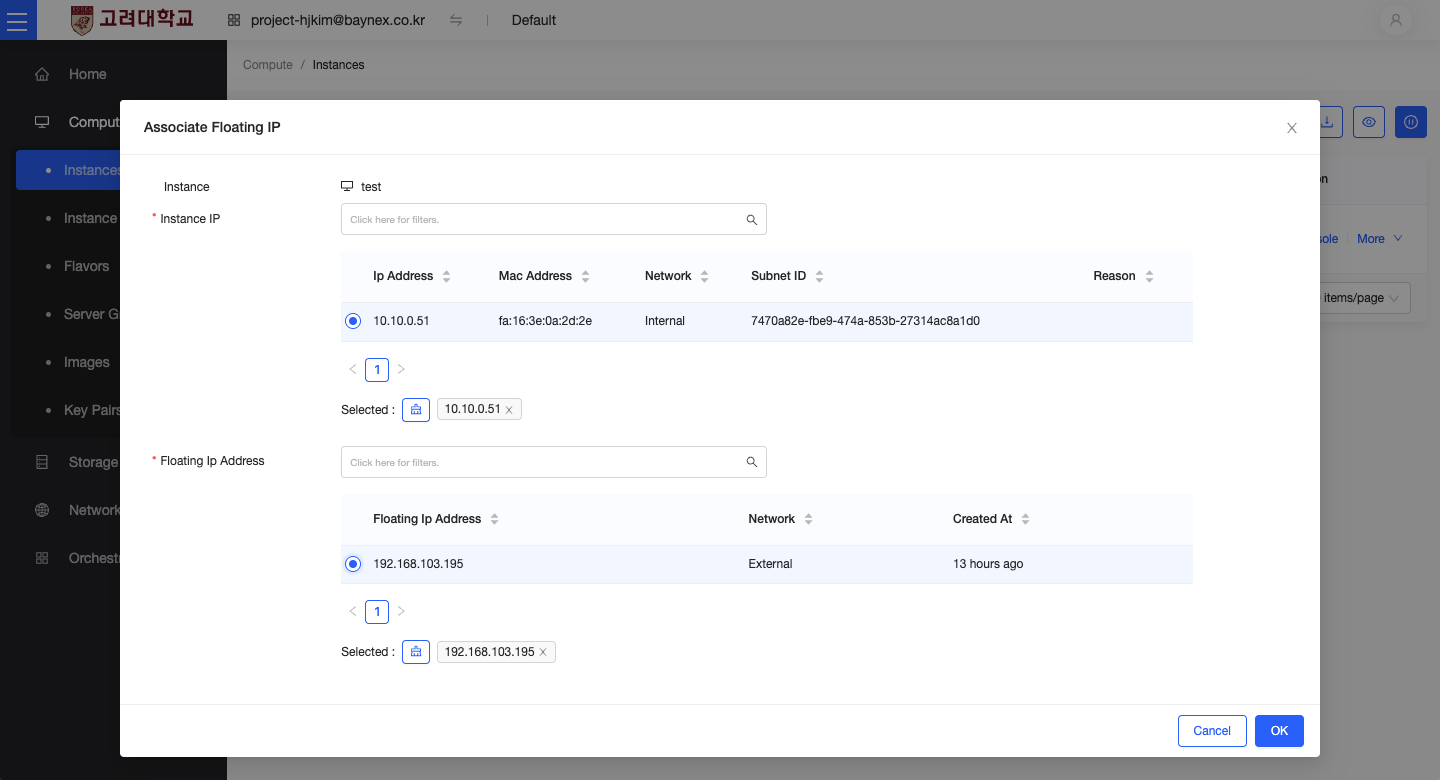Screen dimensions: 1440x780
Task: Click the Storage icon in sidebar
Action: click(42, 462)
